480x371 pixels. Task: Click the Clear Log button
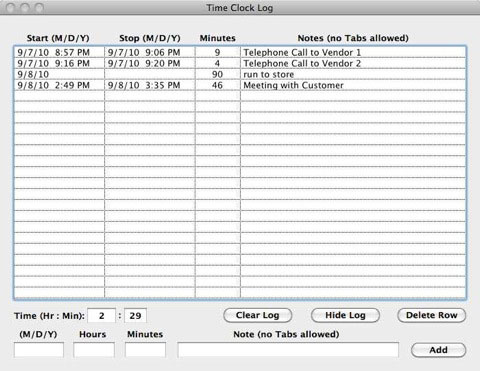(257, 315)
